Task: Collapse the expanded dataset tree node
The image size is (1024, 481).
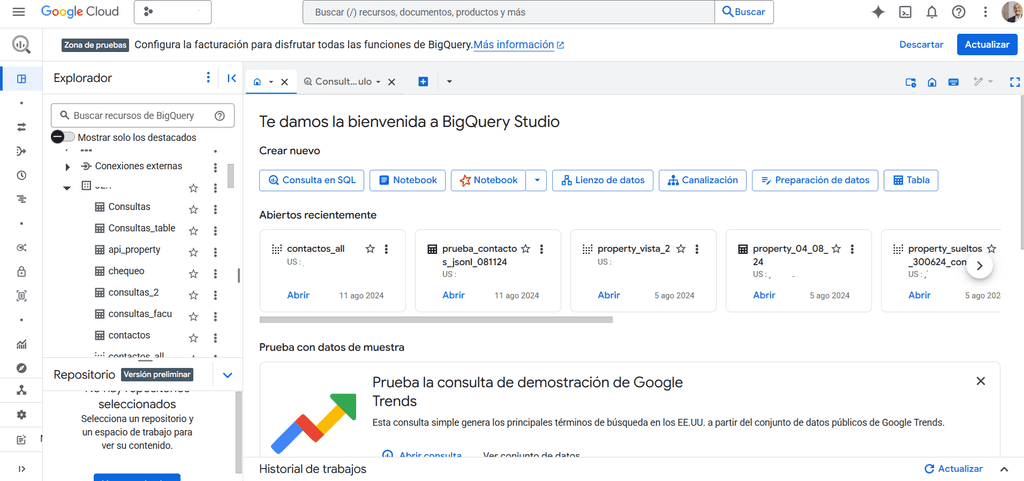Action: point(67,188)
